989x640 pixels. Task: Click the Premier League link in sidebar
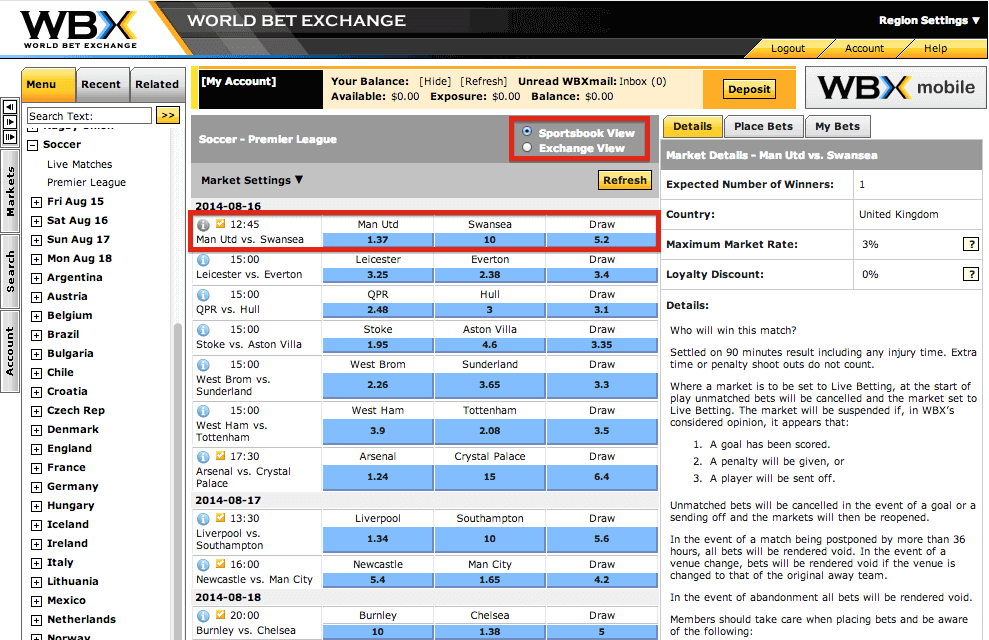(x=86, y=183)
